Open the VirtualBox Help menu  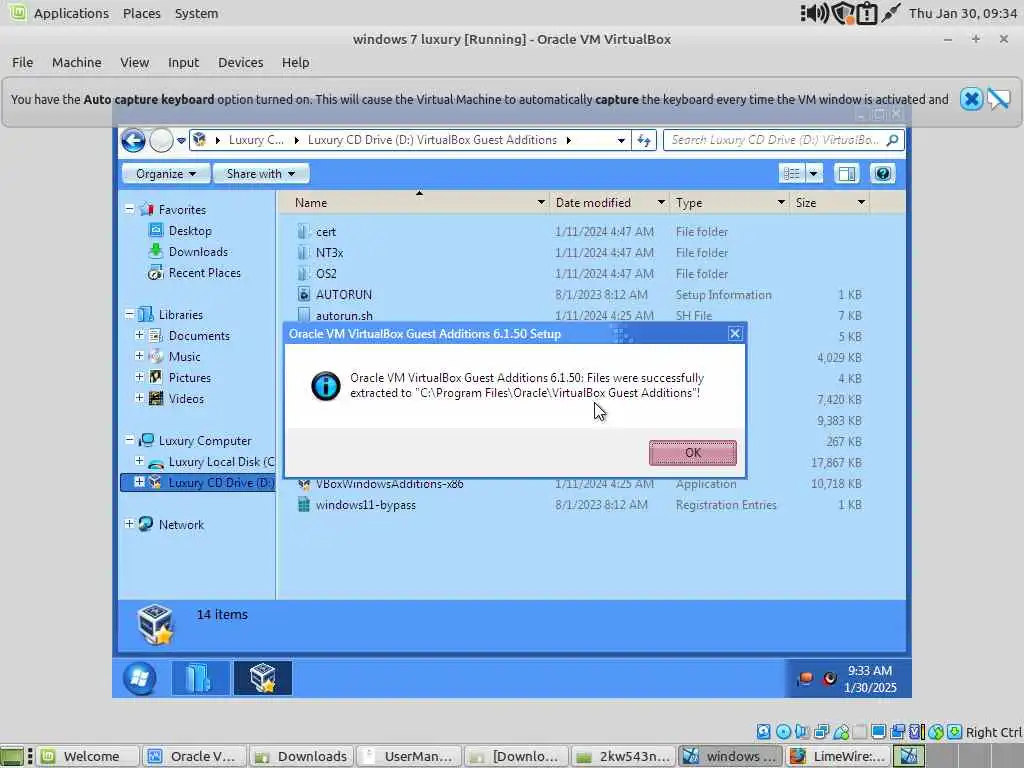(295, 63)
